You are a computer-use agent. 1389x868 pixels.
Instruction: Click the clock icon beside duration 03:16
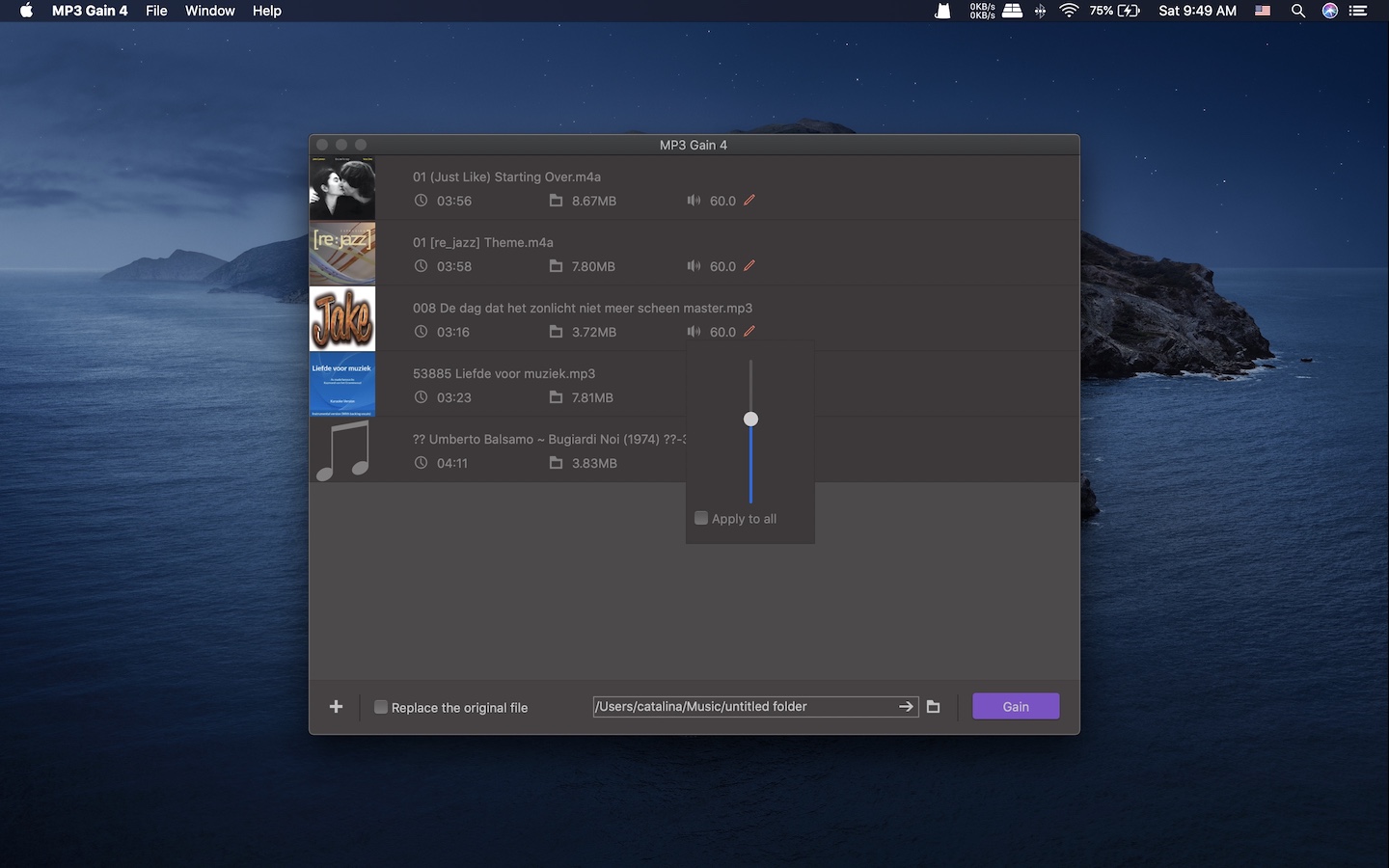coord(421,332)
